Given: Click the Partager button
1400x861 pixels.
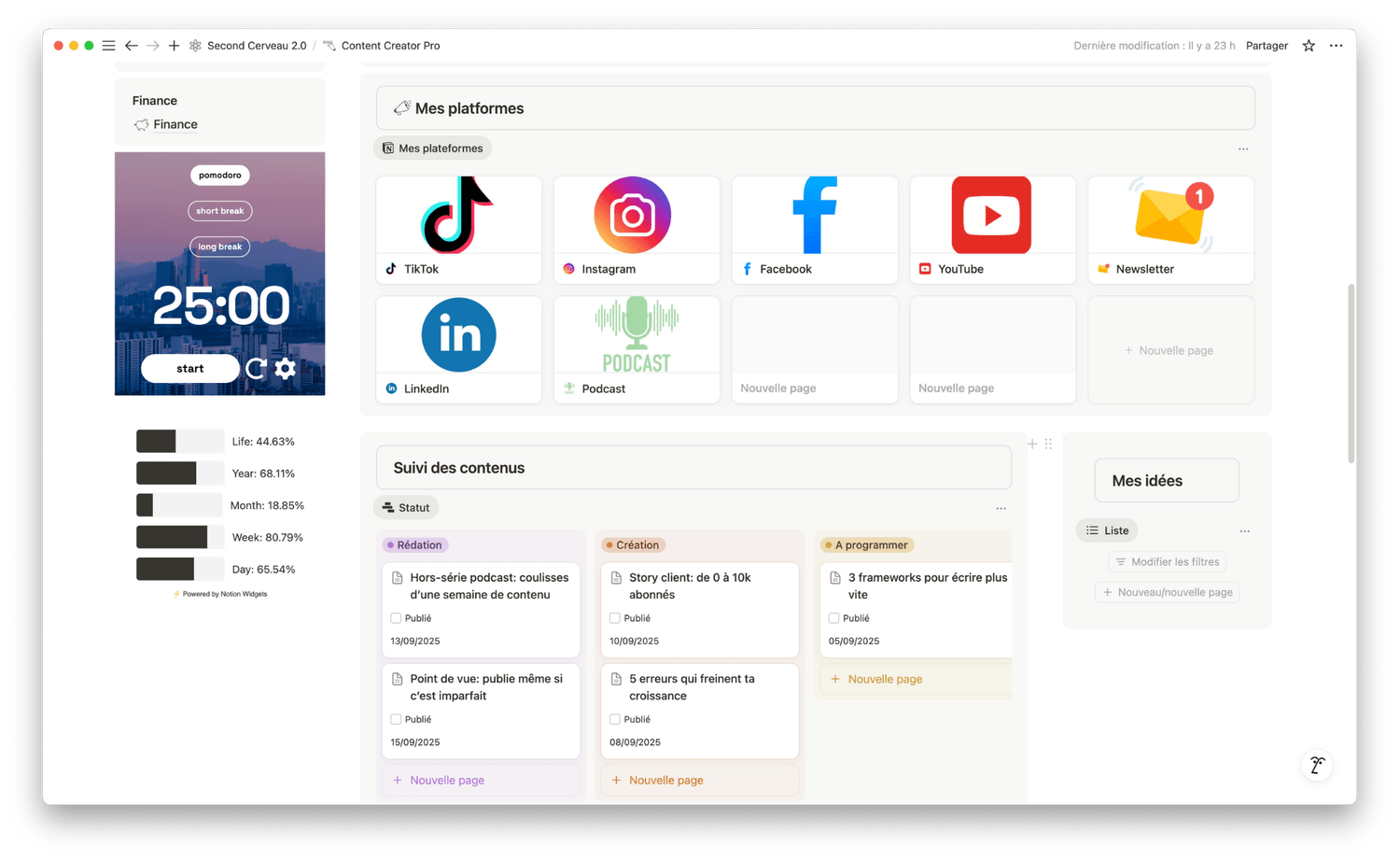Looking at the screenshot, I should point(1267,46).
